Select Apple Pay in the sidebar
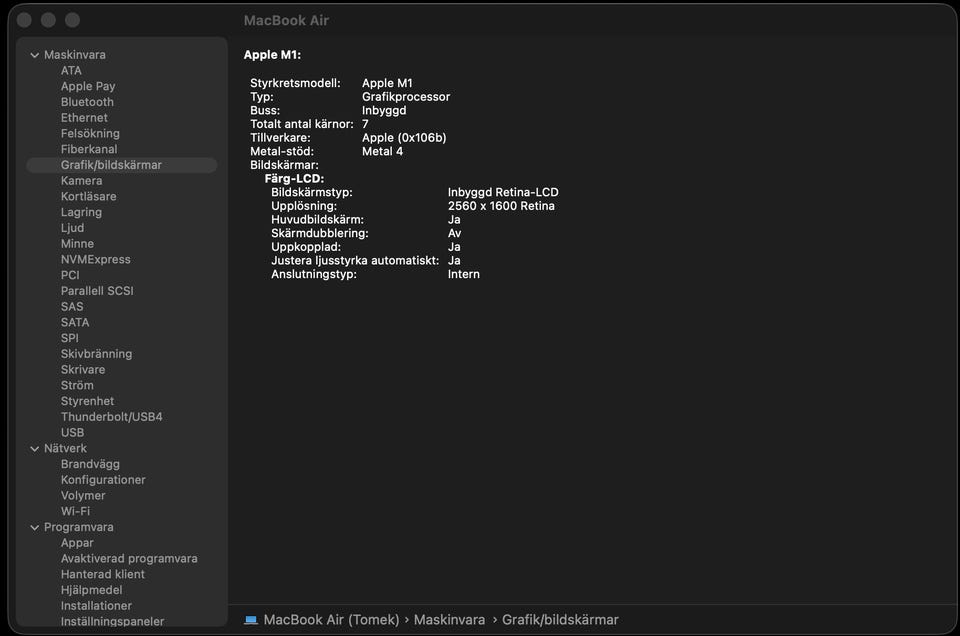 coord(88,86)
